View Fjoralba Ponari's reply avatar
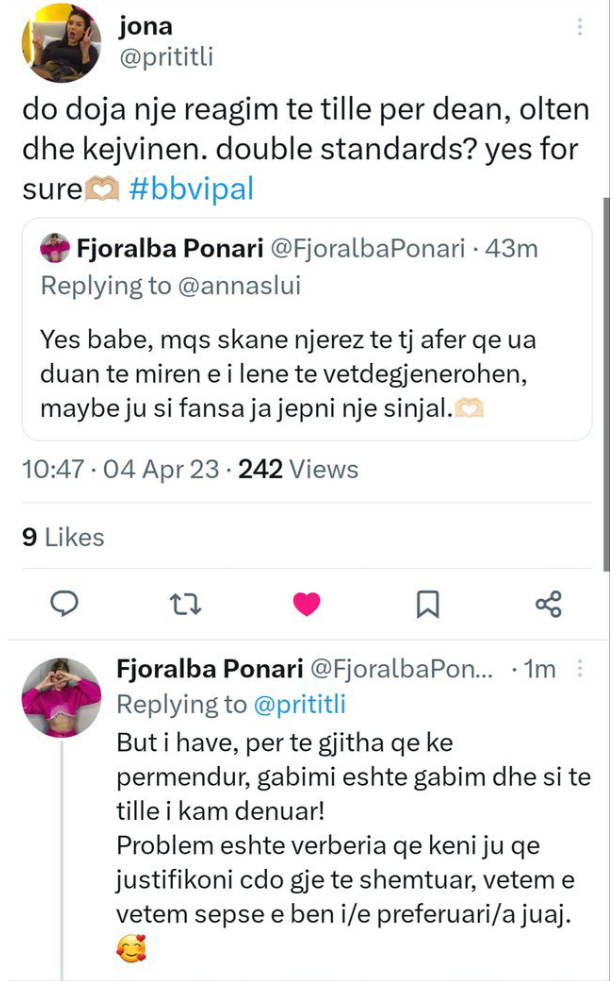 point(61,696)
